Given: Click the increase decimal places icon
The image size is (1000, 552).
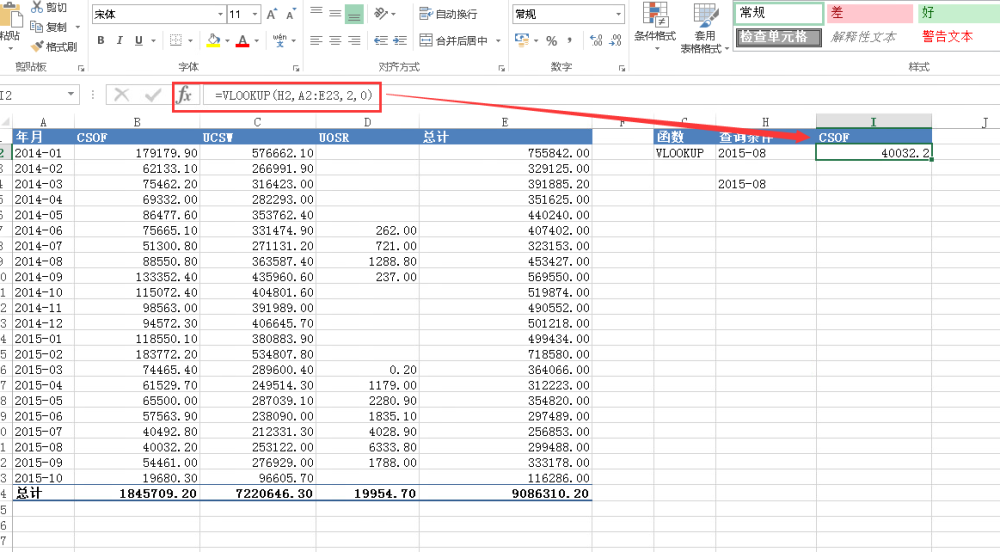Looking at the screenshot, I should point(596,40).
